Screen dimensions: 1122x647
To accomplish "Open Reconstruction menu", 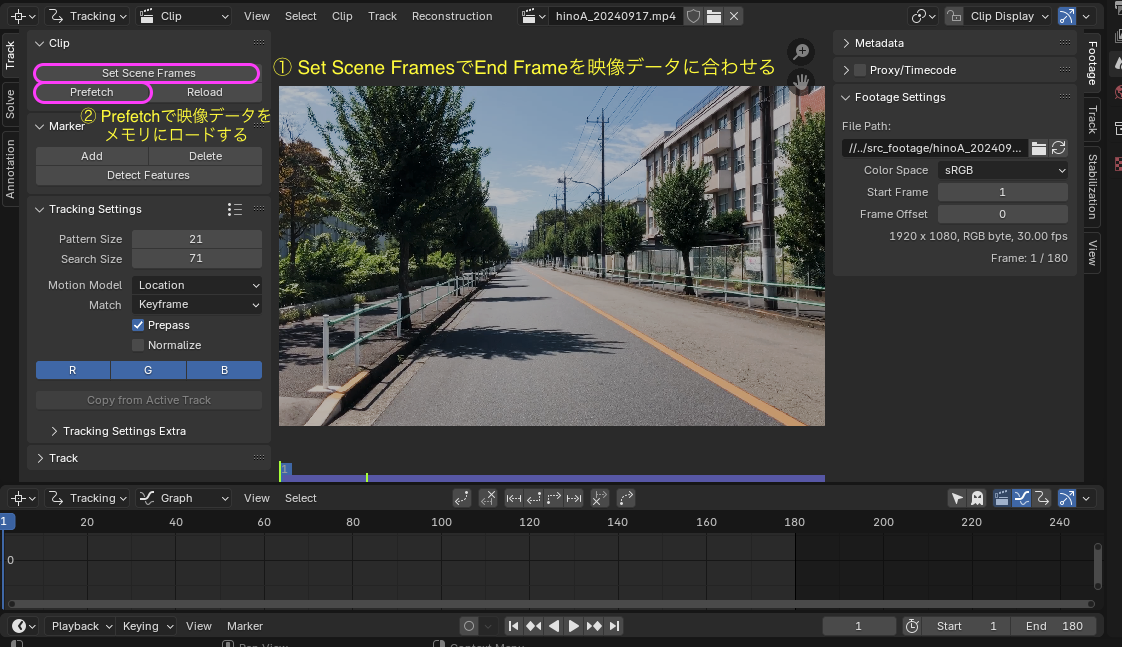I will point(452,16).
